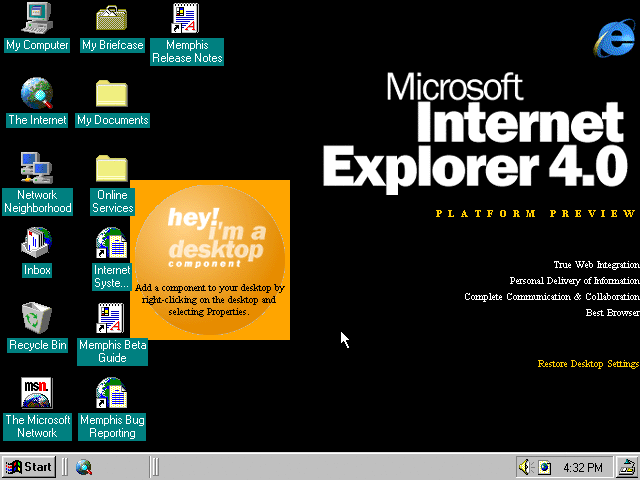The width and height of the screenshot is (640, 480).
Task: Open the Inbox icon
Action: click(37, 251)
